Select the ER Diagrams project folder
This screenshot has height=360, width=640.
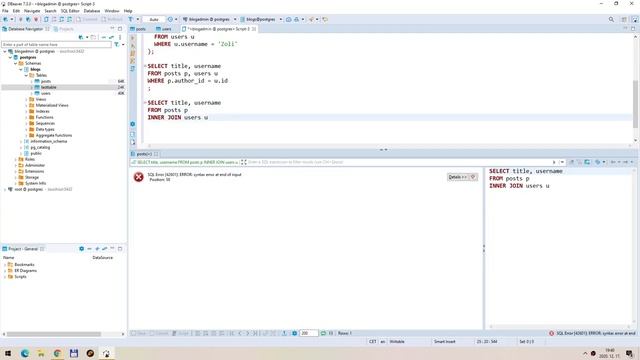[x=25, y=271]
